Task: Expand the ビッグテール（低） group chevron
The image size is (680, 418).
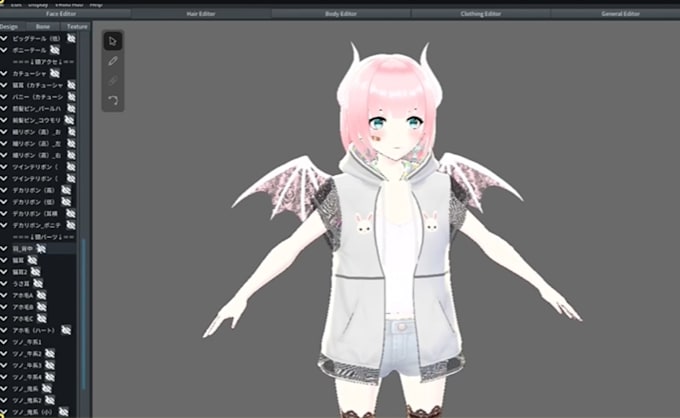Action: pos(4,39)
